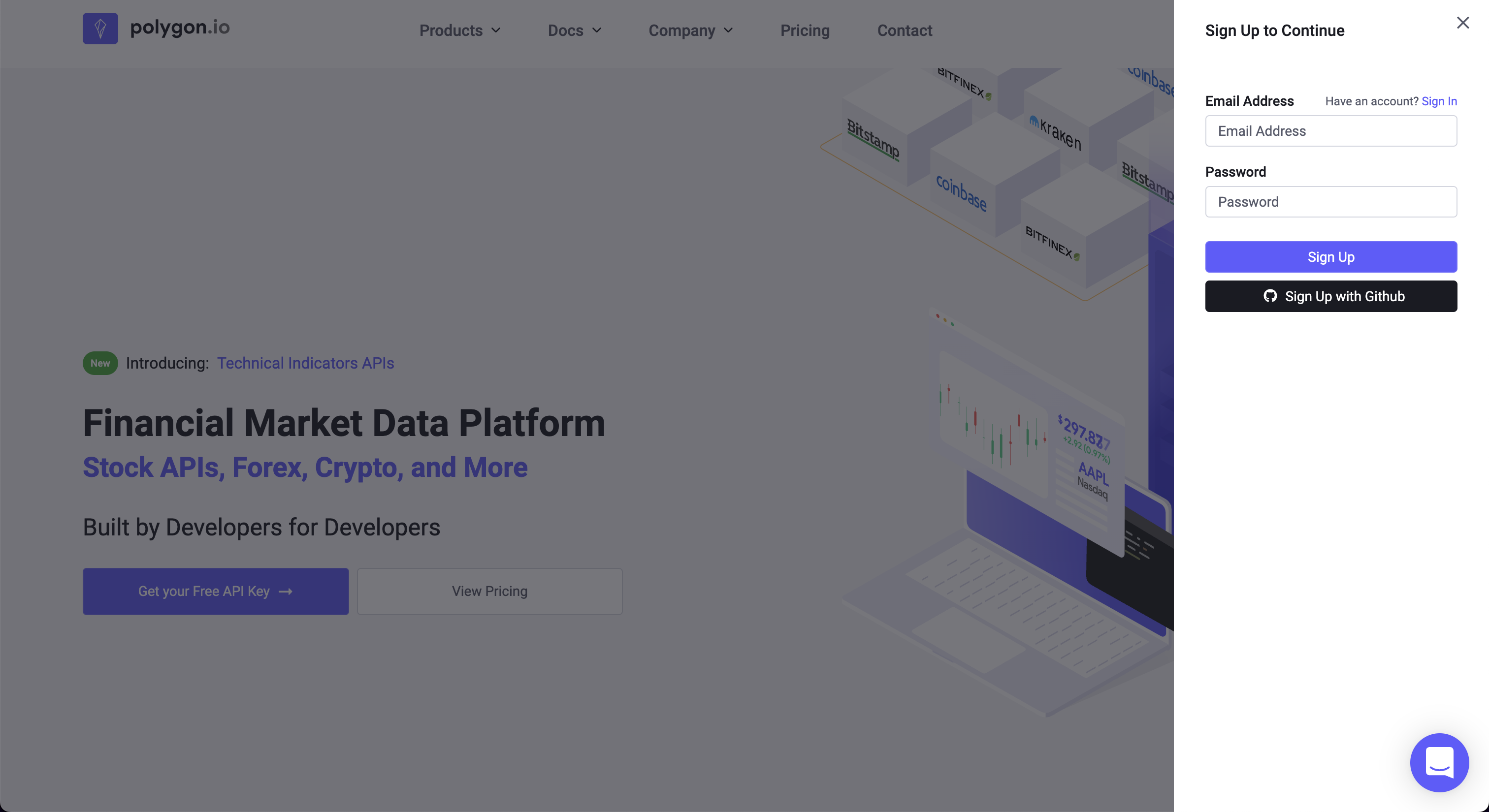Click the 'Have an account?' text
This screenshot has height=812, width=1489.
1371,101
